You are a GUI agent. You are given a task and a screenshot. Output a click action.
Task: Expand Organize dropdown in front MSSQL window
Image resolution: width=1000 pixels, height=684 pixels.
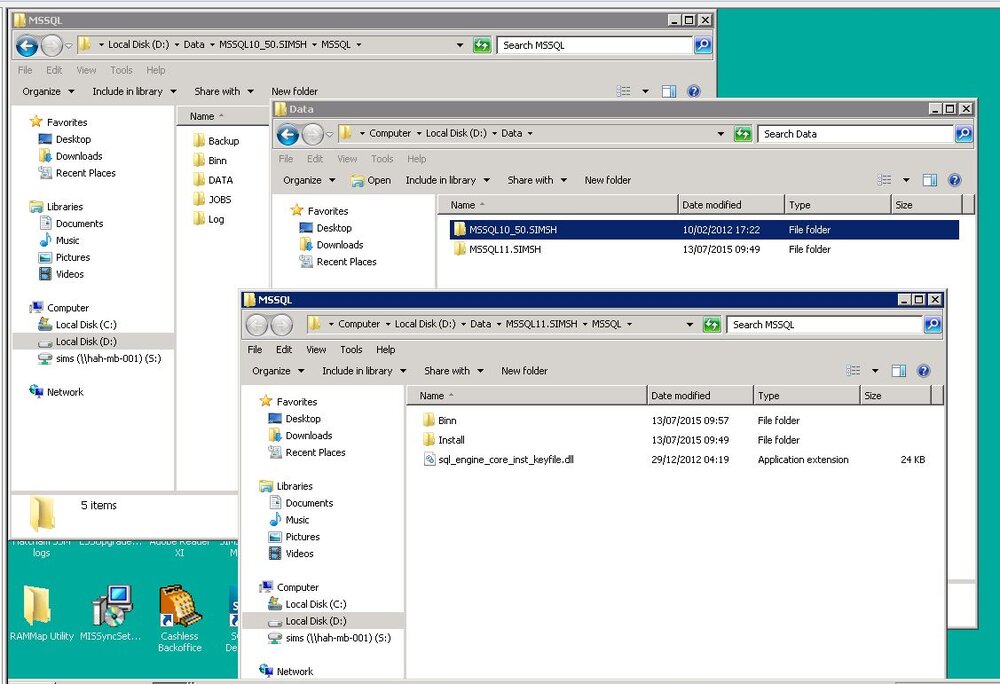coord(278,371)
